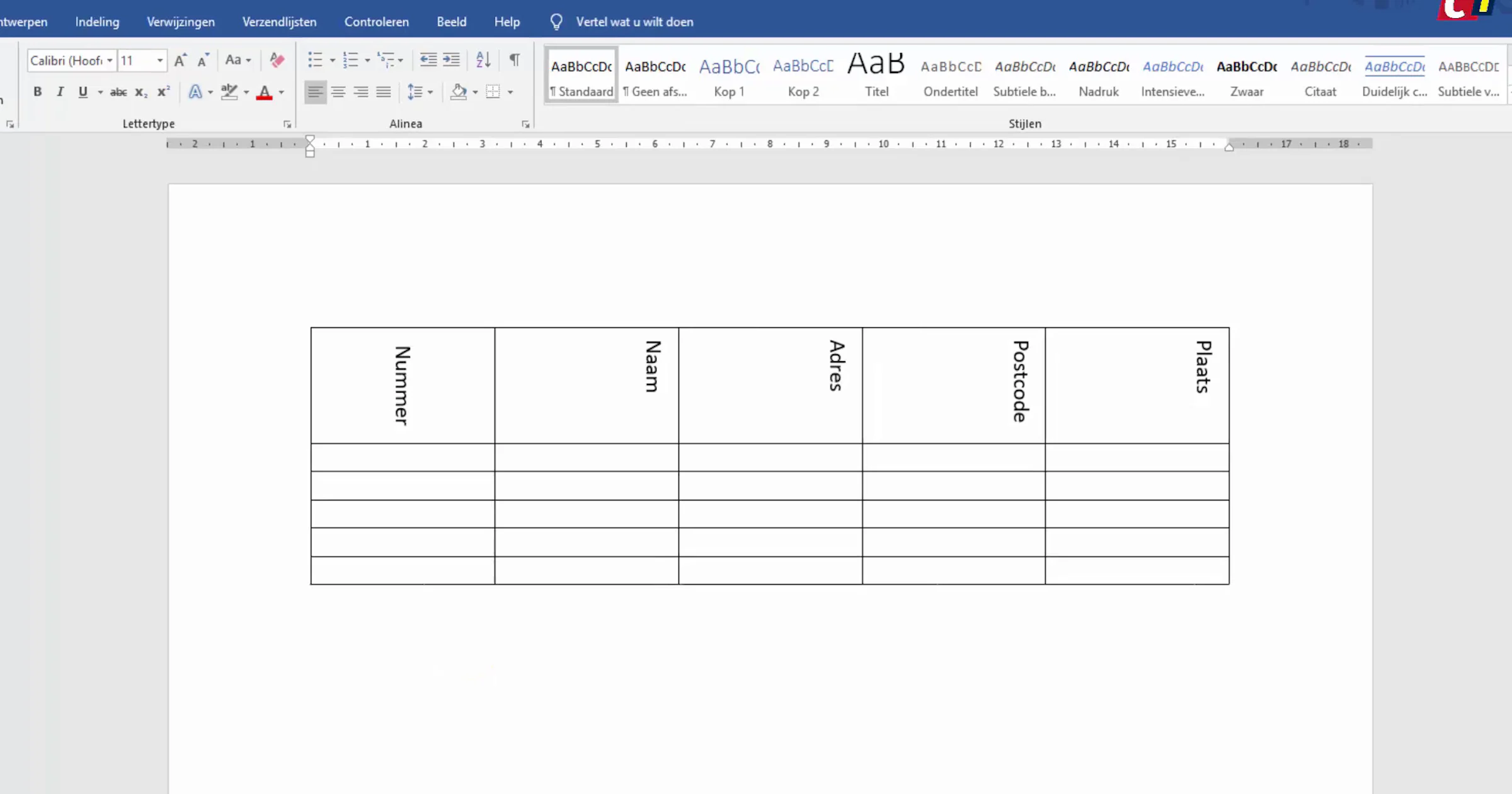Open Alinea dialog launcher
Image resolution: width=1512 pixels, height=794 pixels.
[x=525, y=125]
